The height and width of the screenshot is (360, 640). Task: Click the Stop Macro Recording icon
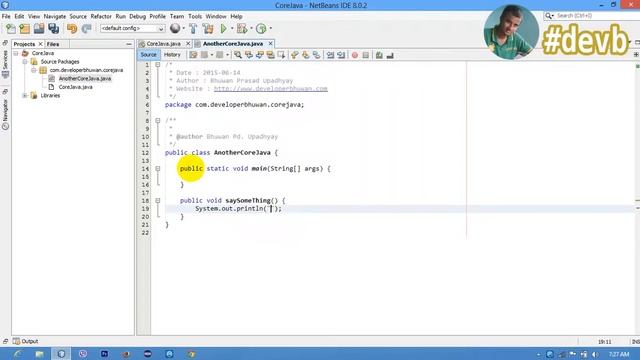366,55
